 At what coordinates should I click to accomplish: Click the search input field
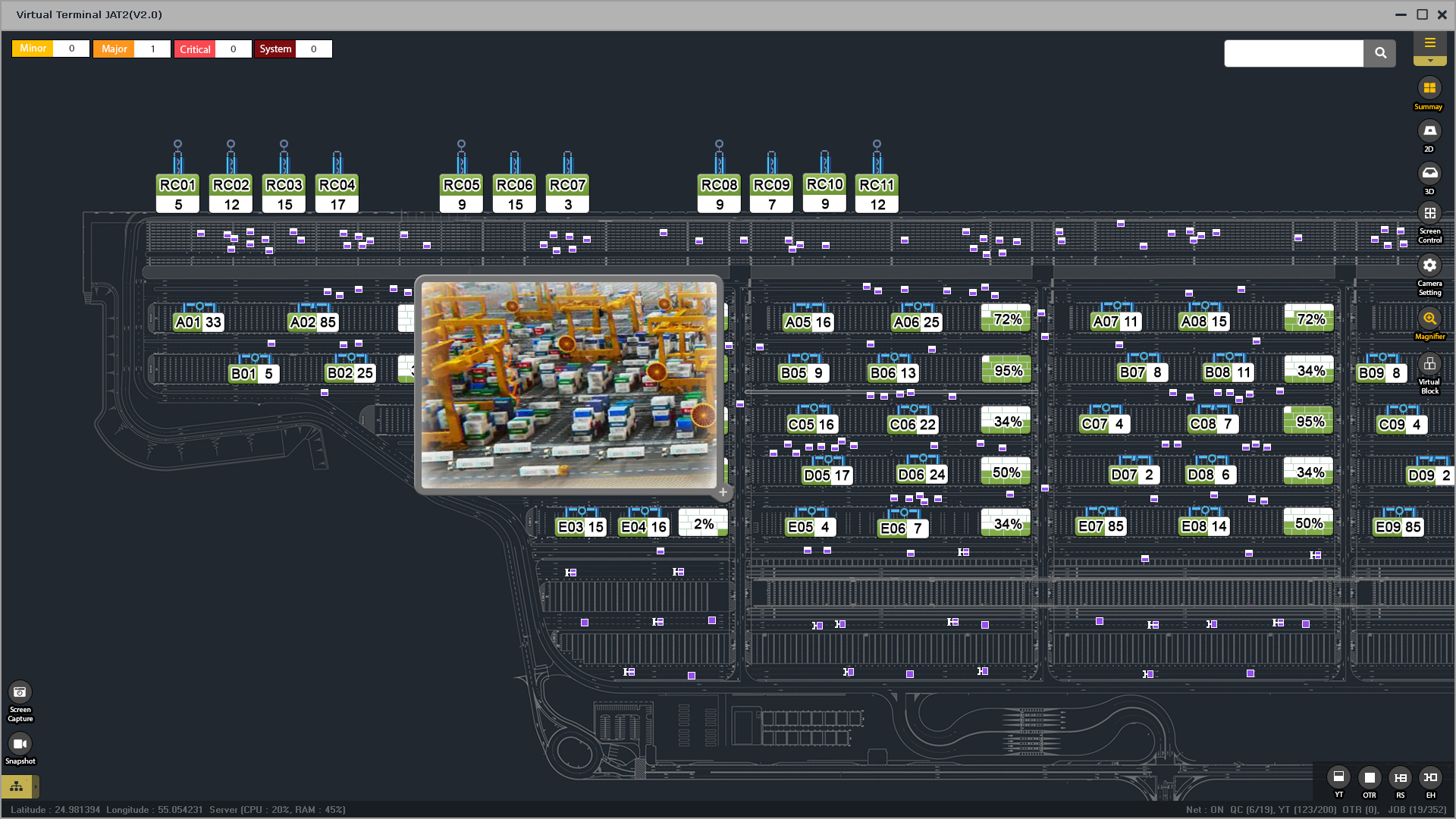[x=1293, y=53]
